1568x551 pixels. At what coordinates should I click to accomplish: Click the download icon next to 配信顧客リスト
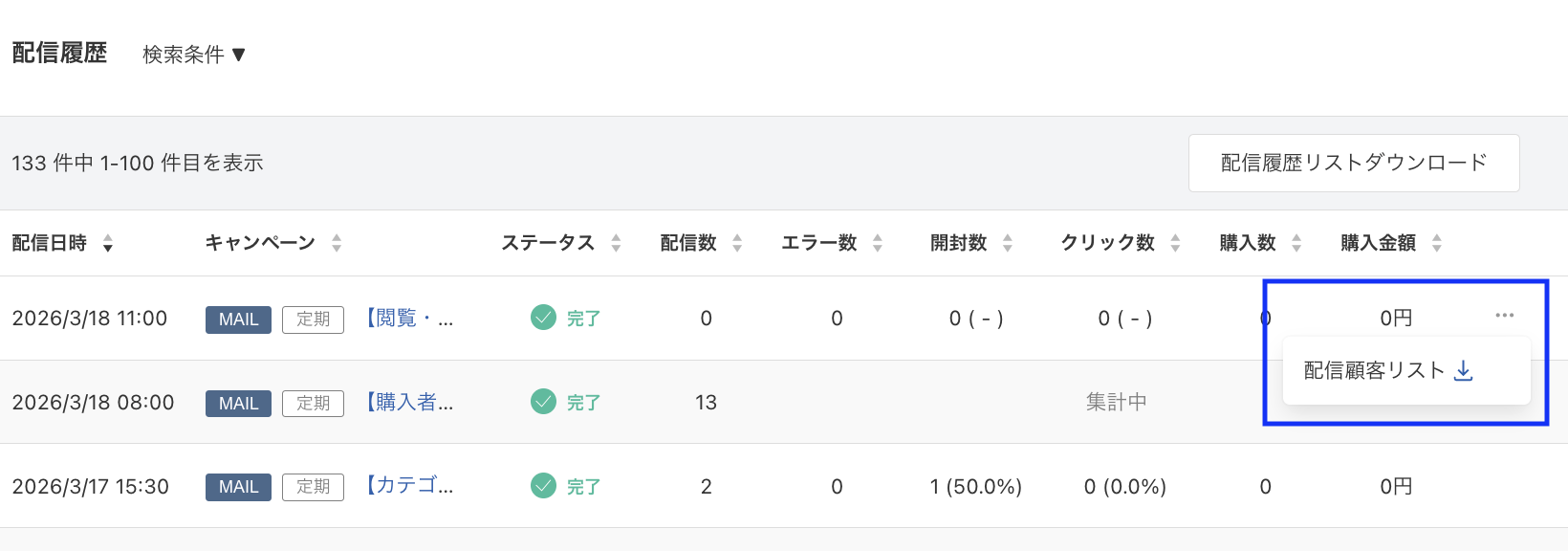click(1465, 370)
